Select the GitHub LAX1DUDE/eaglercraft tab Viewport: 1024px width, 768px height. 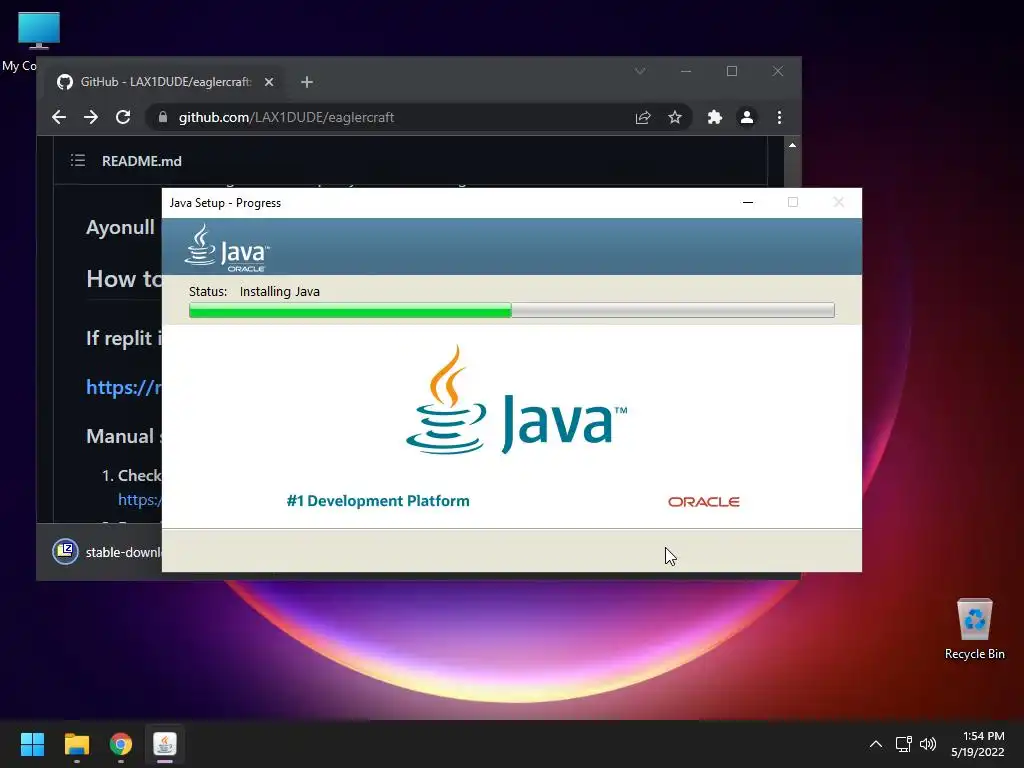click(x=165, y=82)
